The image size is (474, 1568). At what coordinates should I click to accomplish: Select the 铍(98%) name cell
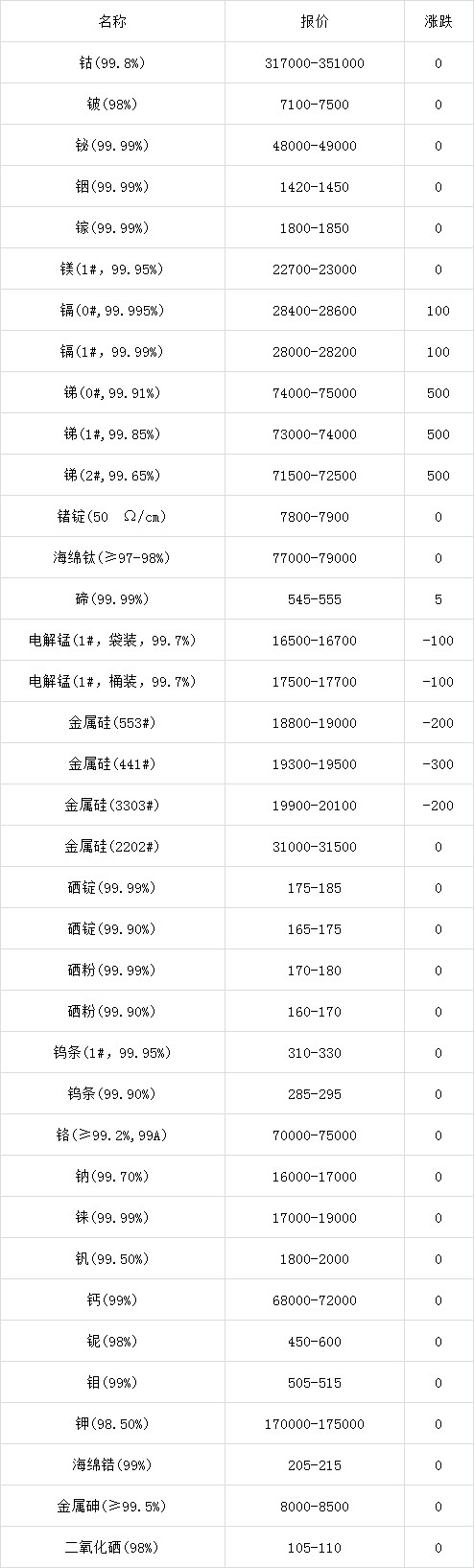[x=112, y=105]
